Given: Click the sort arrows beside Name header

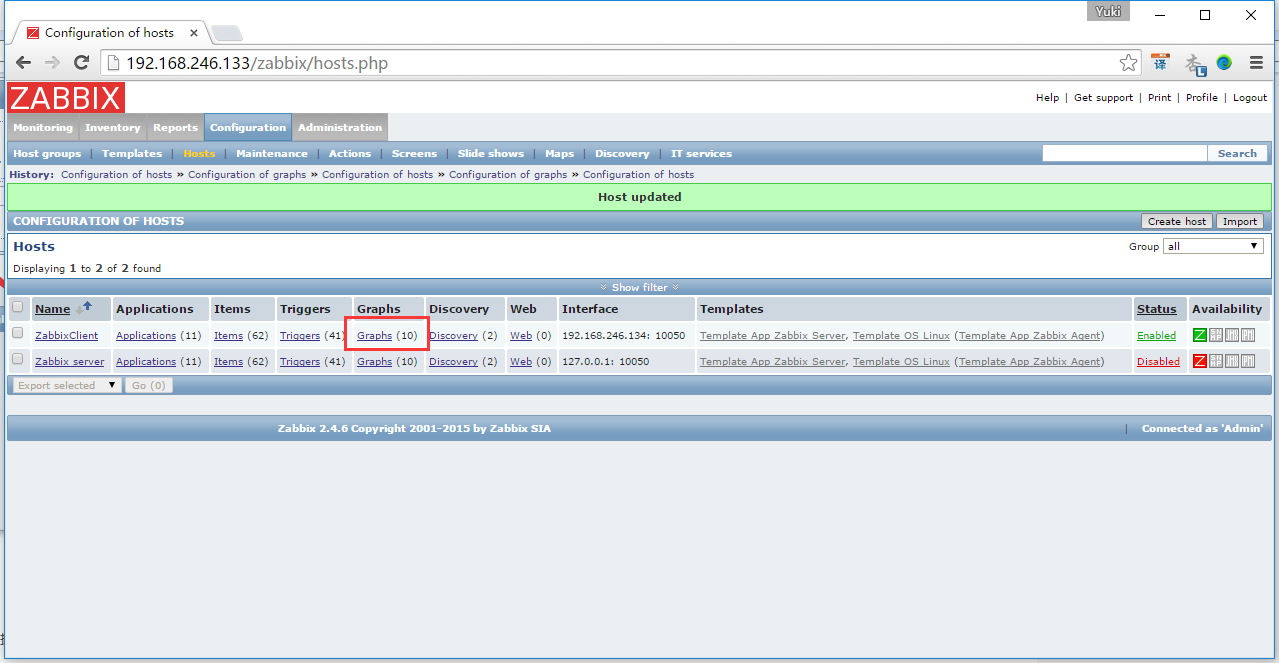Looking at the screenshot, I should 84,308.
